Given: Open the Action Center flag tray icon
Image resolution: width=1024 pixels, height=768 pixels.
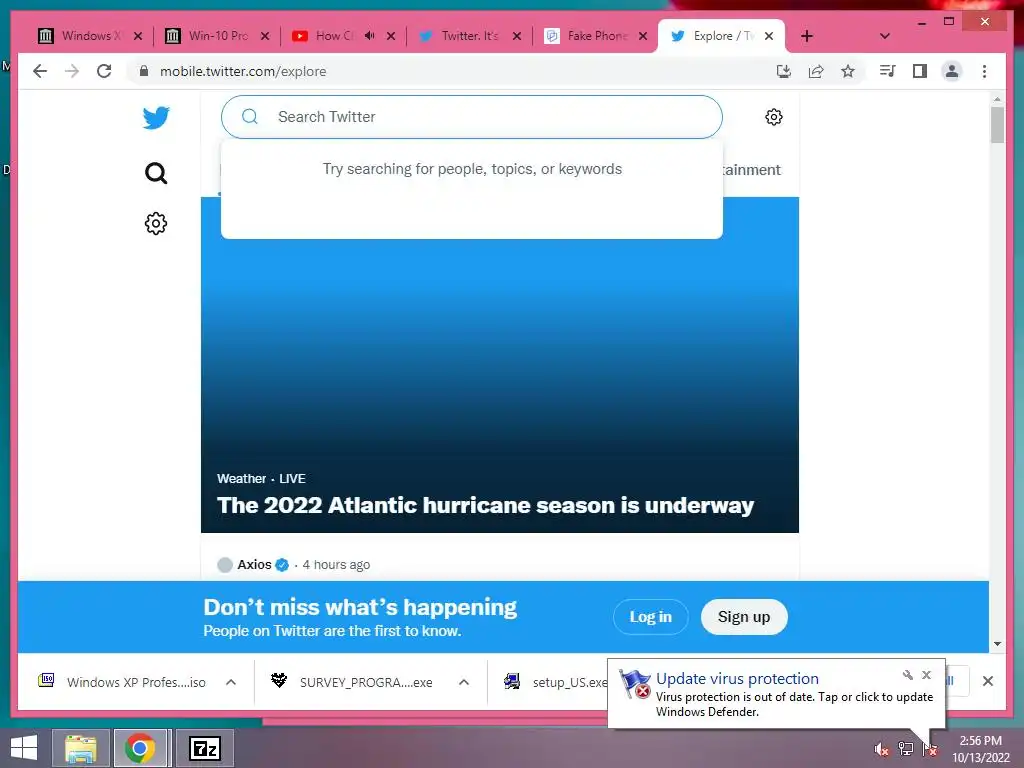Looking at the screenshot, I should [930, 749].
